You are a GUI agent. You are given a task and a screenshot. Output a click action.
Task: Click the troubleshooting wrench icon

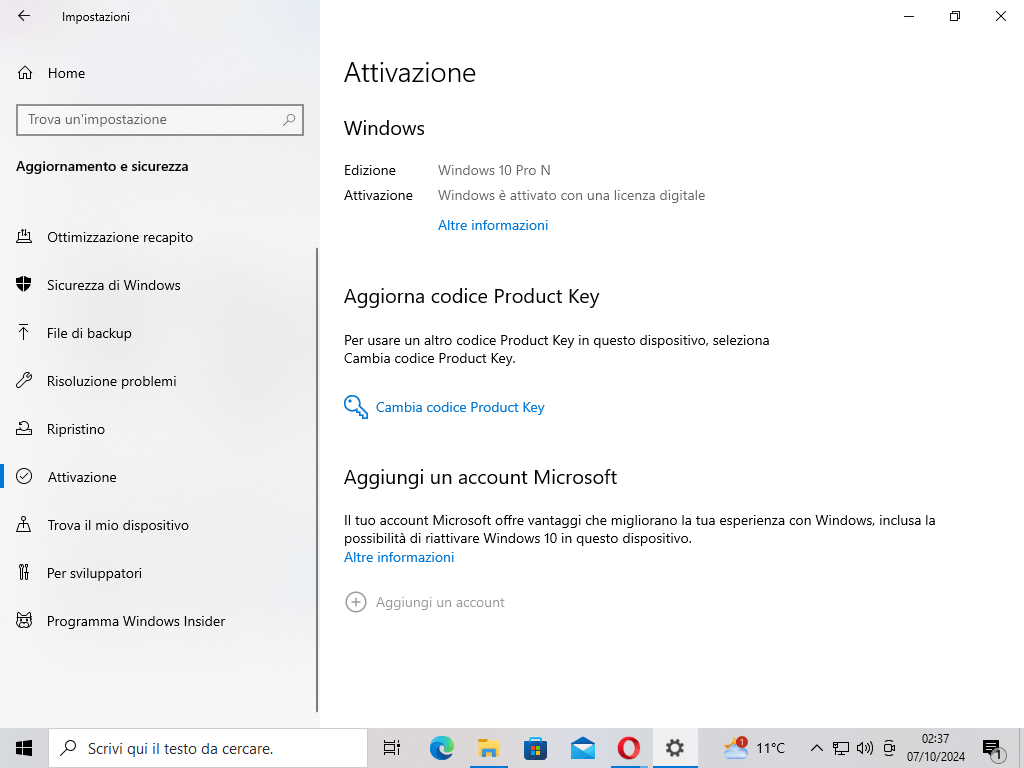24,380
